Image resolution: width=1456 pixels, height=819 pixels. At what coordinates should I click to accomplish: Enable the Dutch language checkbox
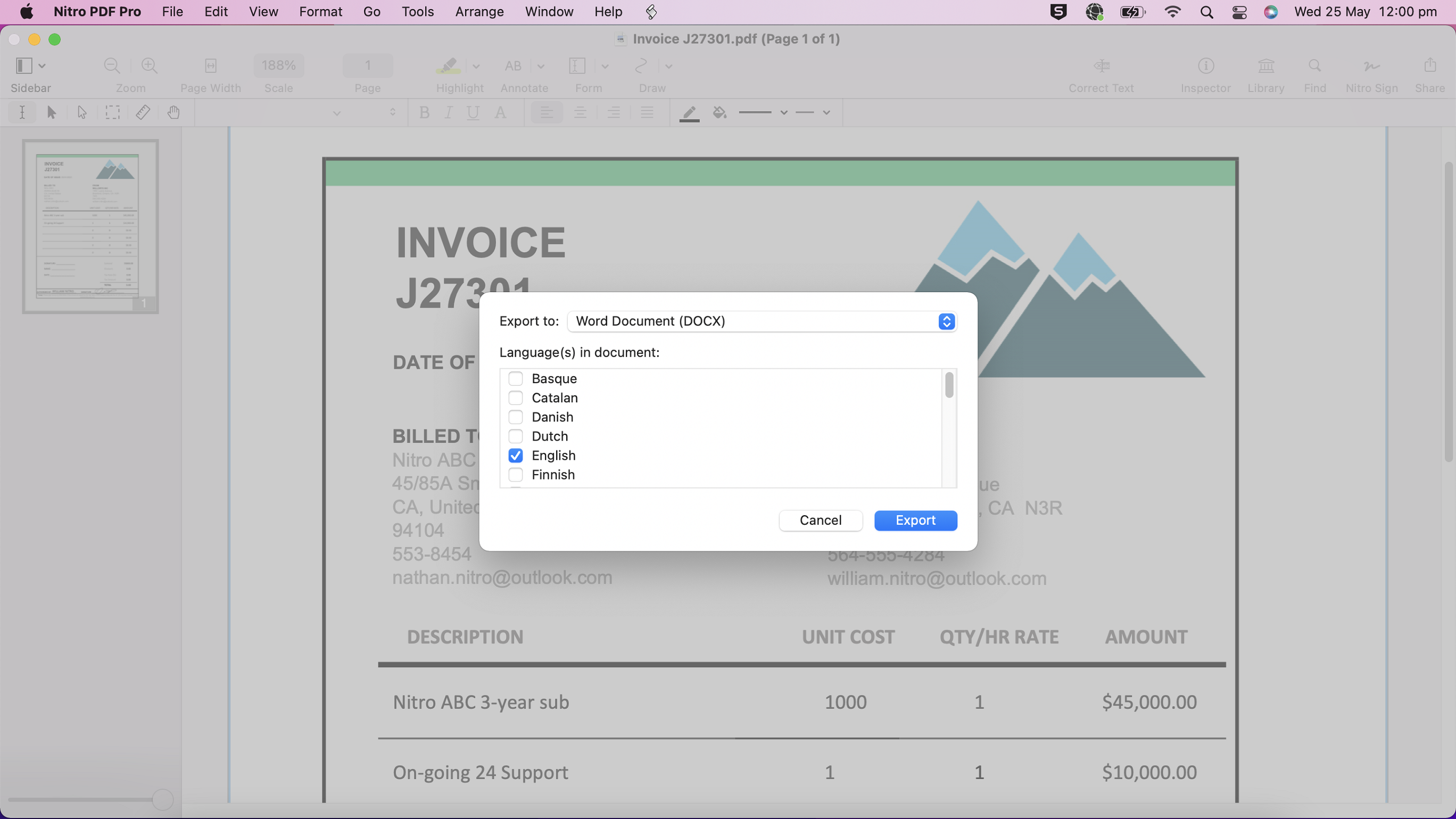[516, 436]
